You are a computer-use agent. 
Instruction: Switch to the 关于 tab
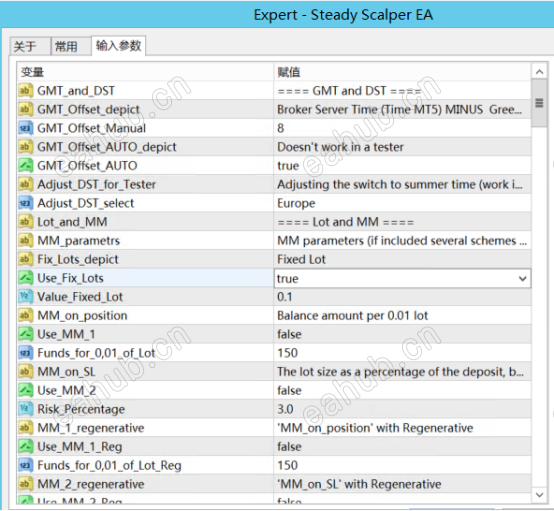(30, 46)
